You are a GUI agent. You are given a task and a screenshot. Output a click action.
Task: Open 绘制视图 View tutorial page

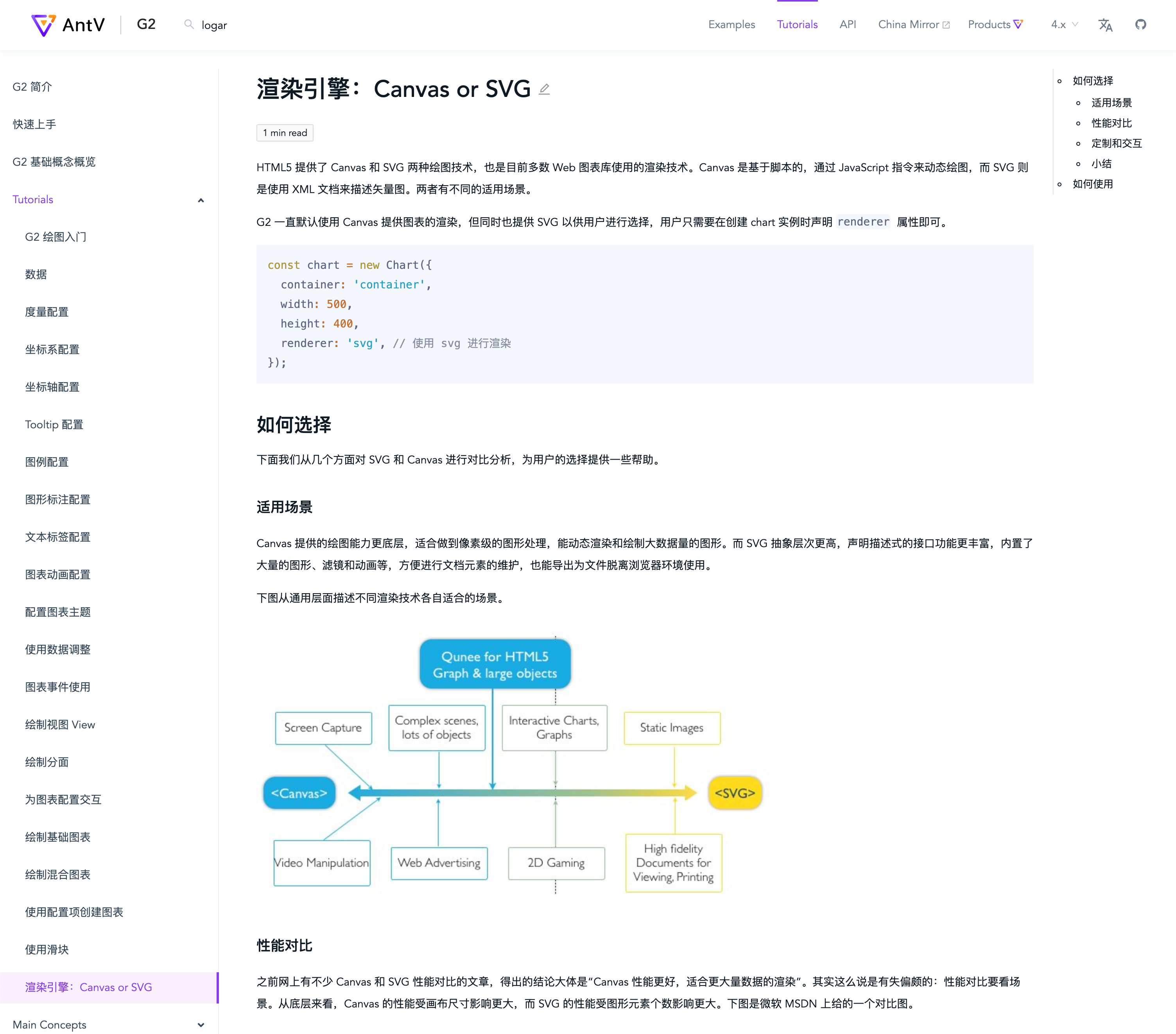[60, 725]
